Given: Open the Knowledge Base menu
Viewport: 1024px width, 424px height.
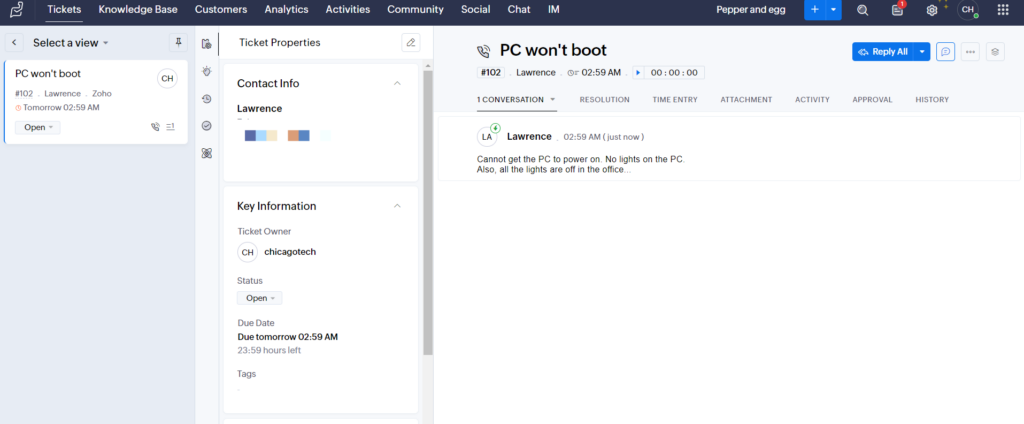Looking at the screenshot, I should pos(138,10).
